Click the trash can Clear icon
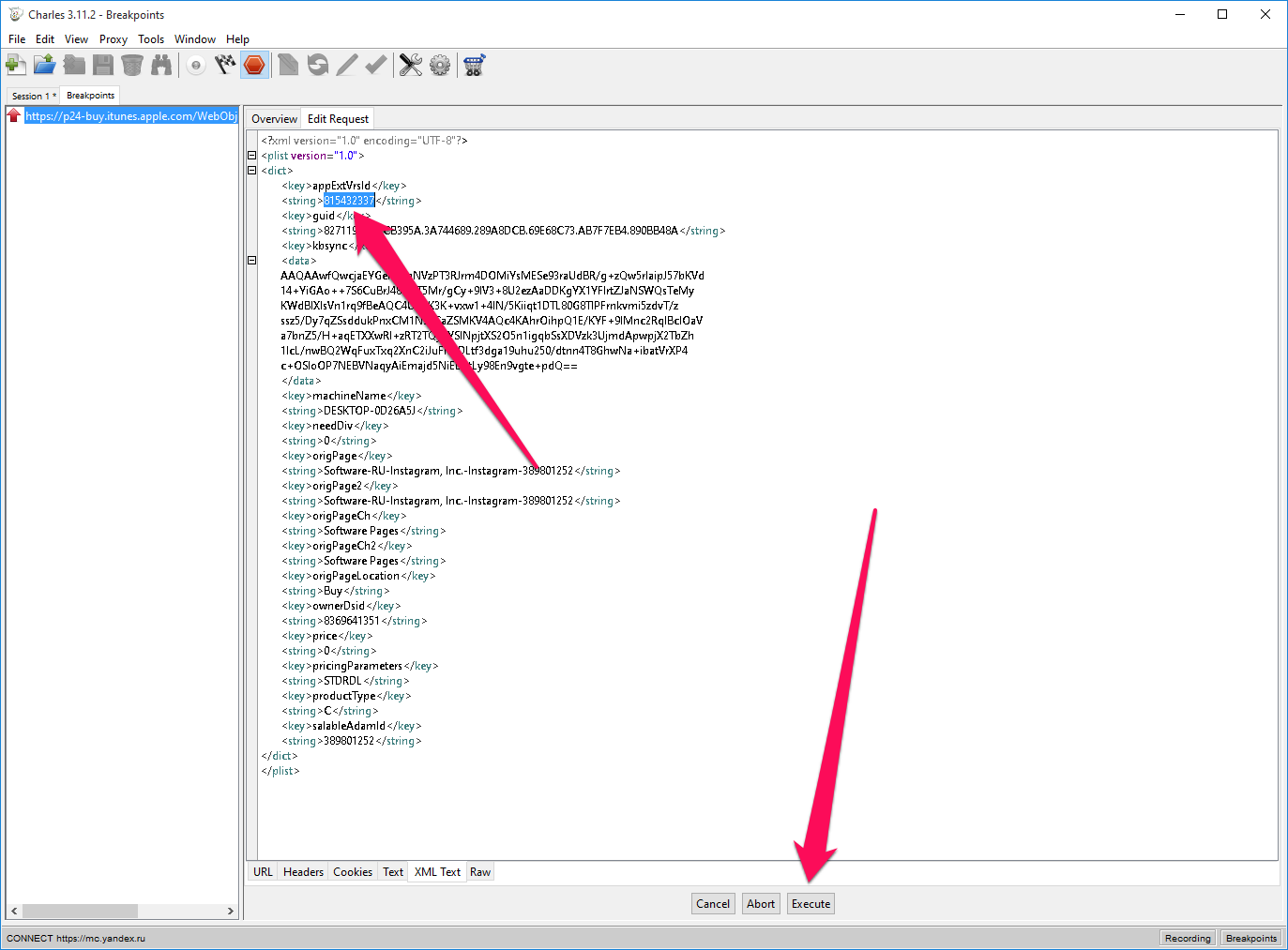The height and width of the screenshot is (950, 1288). click(132, 65)
